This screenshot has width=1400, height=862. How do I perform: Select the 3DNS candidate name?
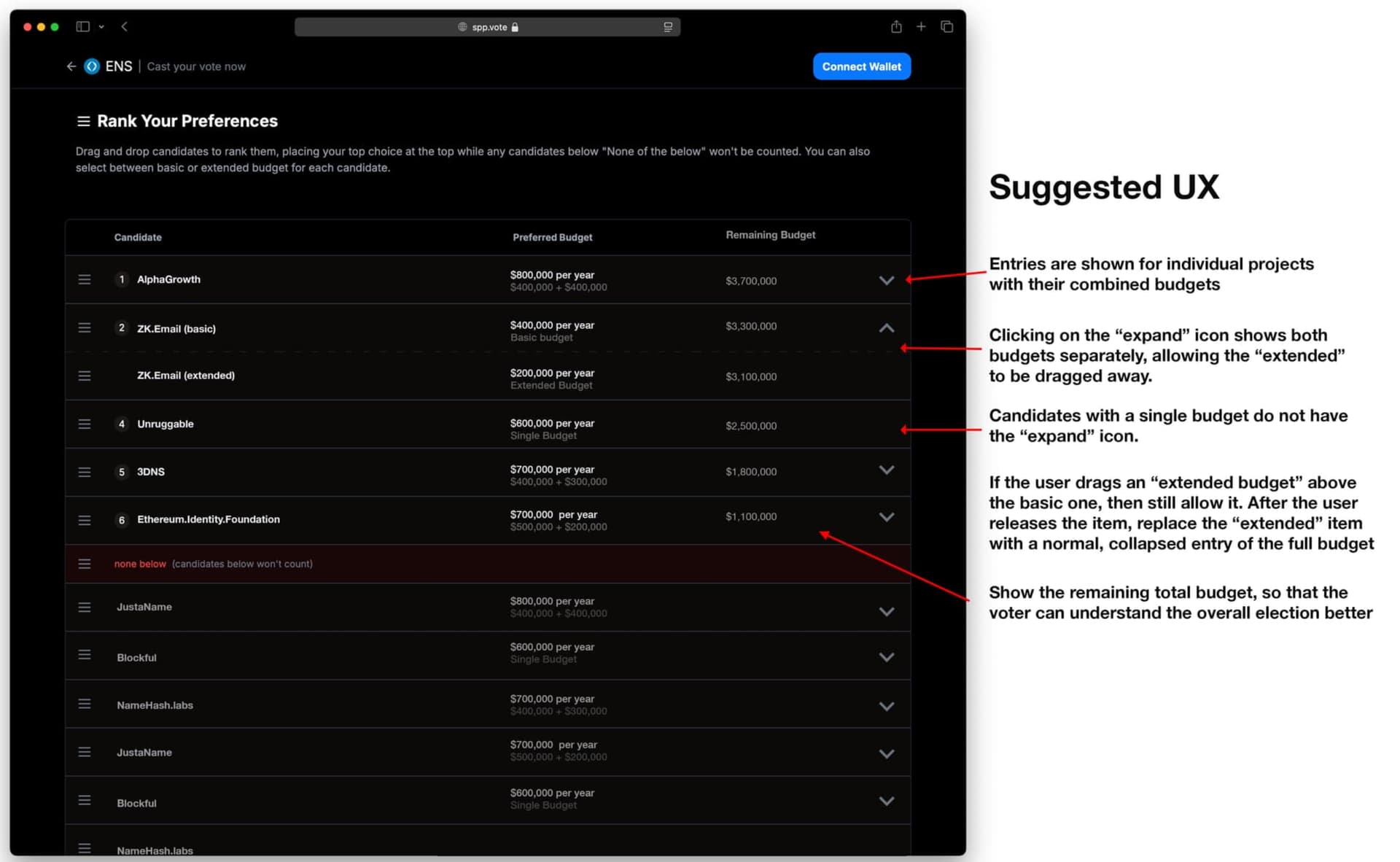(151, 472)
